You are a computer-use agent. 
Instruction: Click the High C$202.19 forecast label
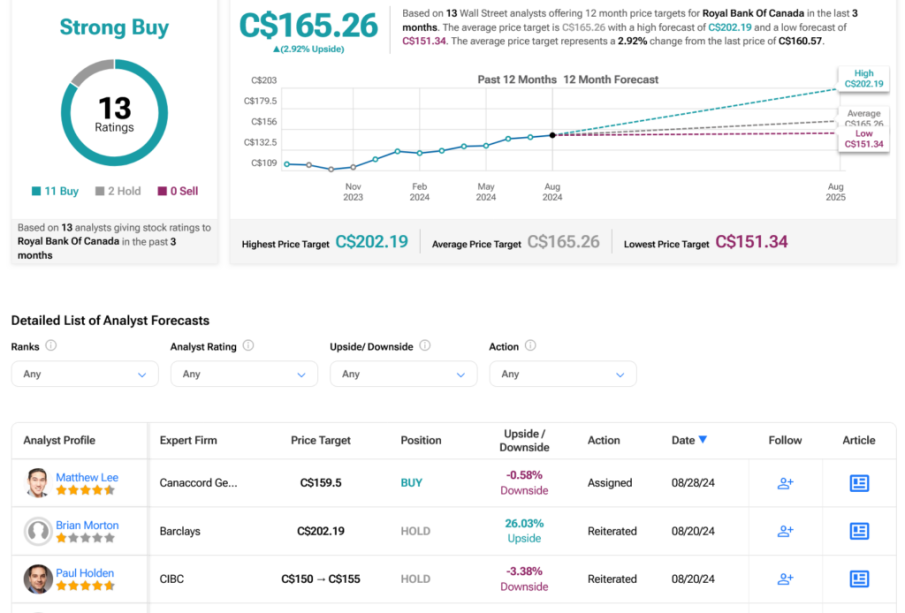(863, 79)
